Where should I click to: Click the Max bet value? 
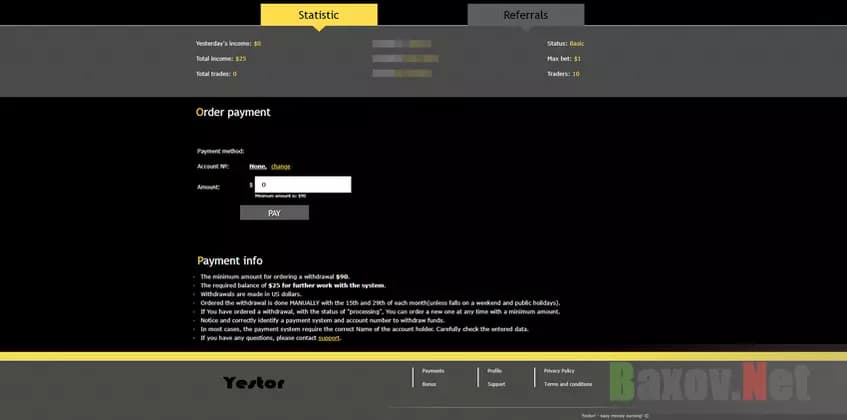click(578, 59)
